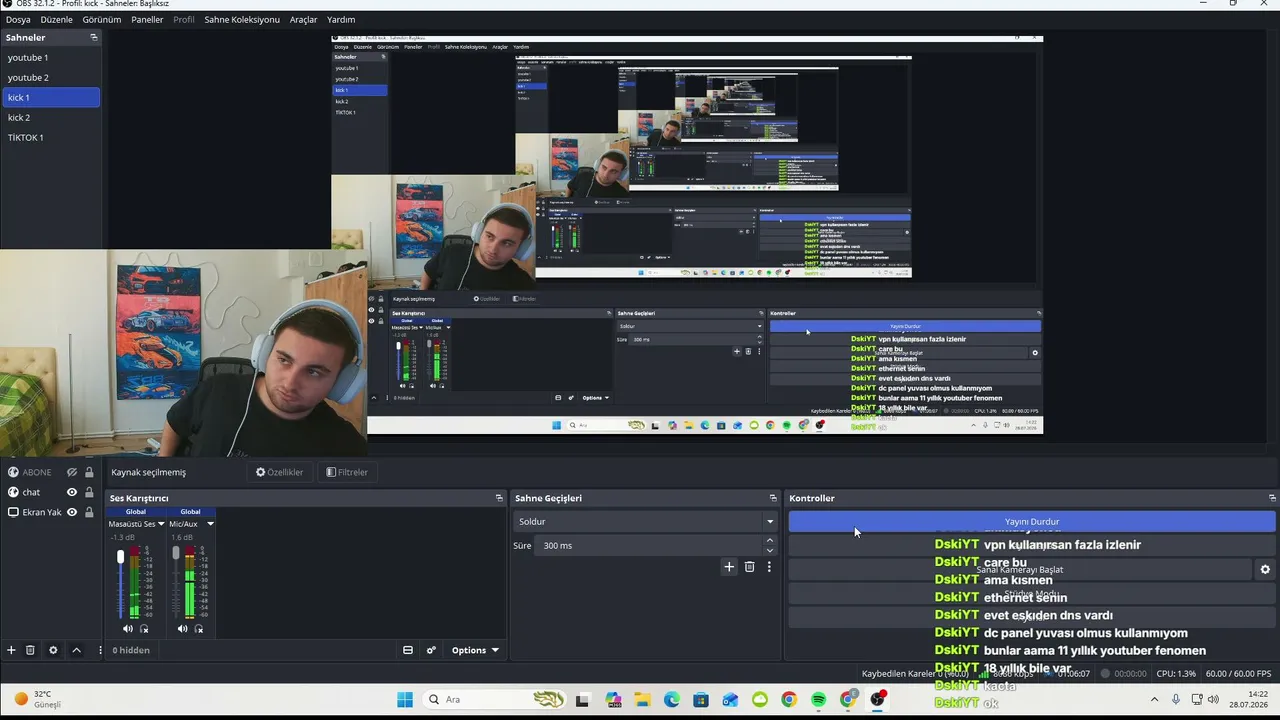Add a new source with the plus icon
This screenshot has width=1280, height=720.
click(11, 650)
